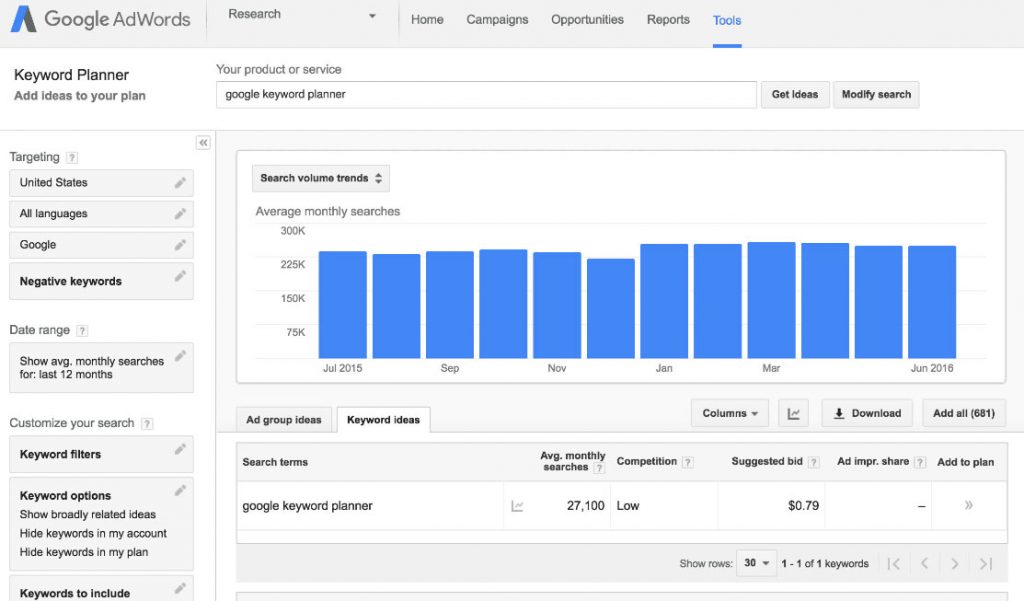
Task: Edit All languages pencil icon
Action: coord(180,214)
